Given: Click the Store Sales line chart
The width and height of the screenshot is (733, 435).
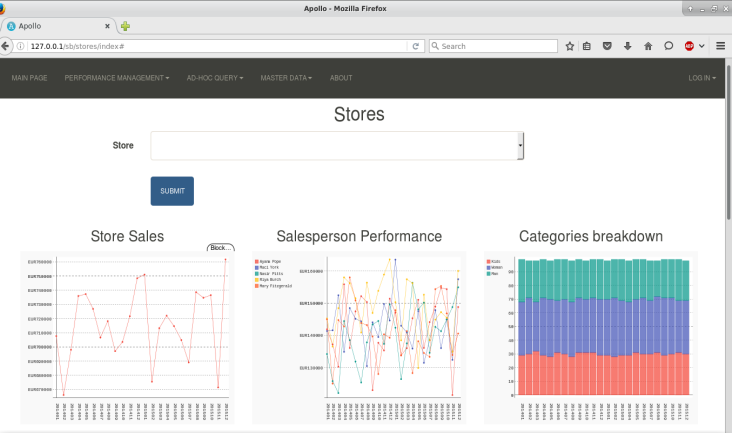Looking at the screenshot, I should pos(127,338).
